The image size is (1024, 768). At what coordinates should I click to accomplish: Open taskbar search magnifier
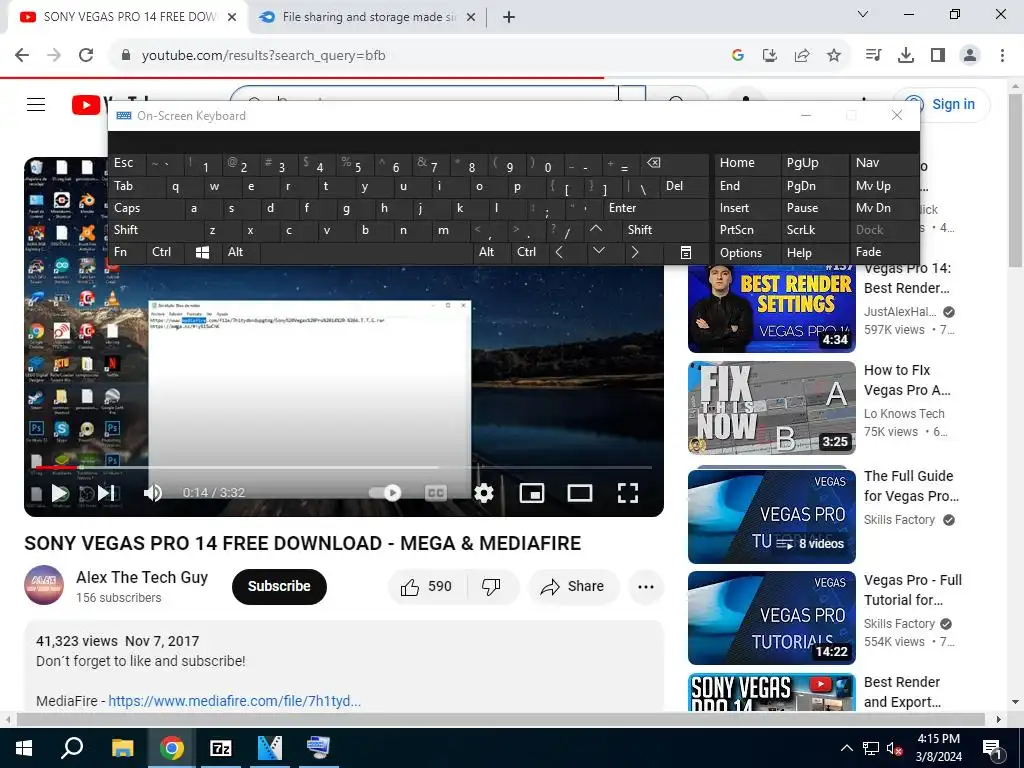pos(72,748)
